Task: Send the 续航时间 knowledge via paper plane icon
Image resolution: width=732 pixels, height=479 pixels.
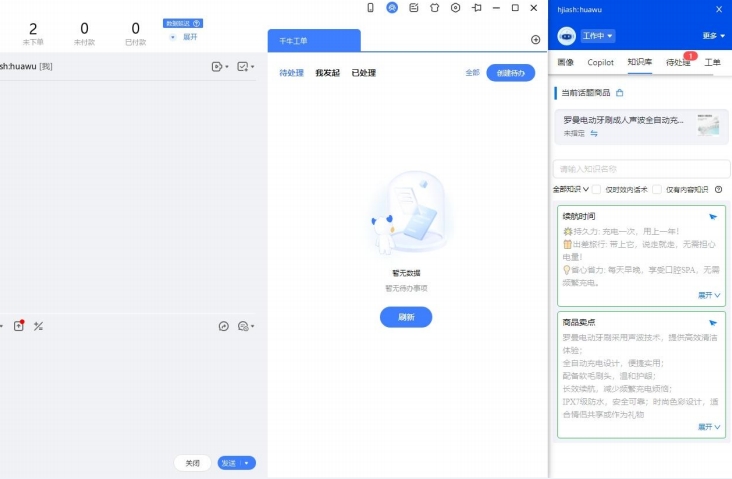Action: (713, 217)
